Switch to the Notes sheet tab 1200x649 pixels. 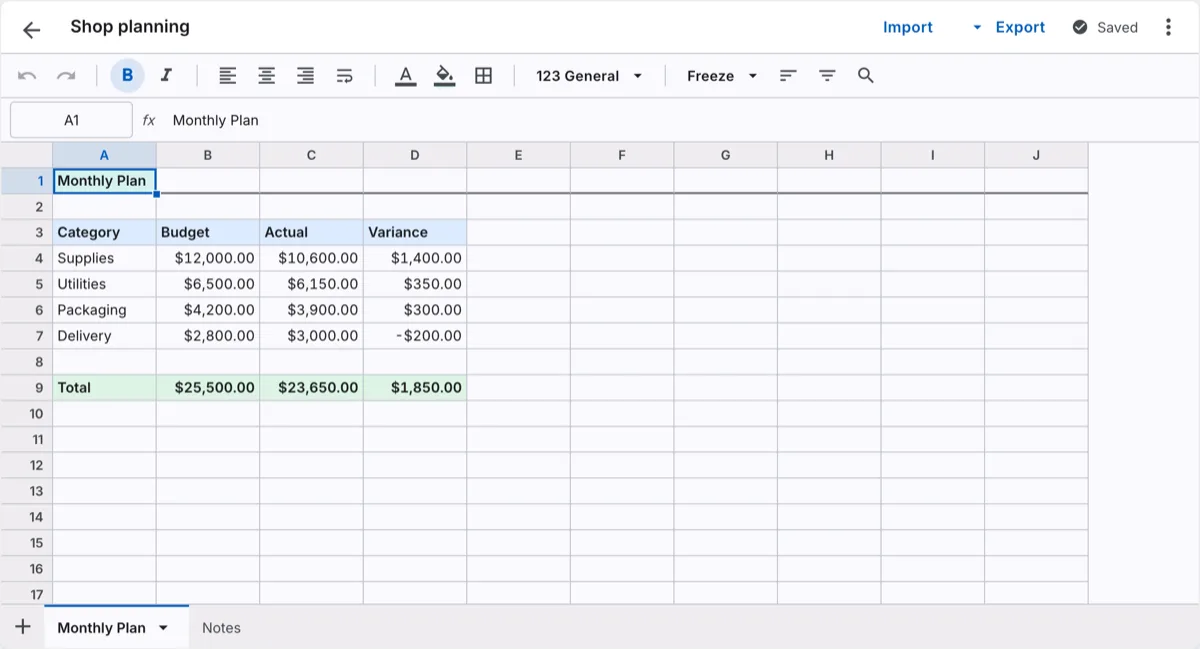click(221, 628)
